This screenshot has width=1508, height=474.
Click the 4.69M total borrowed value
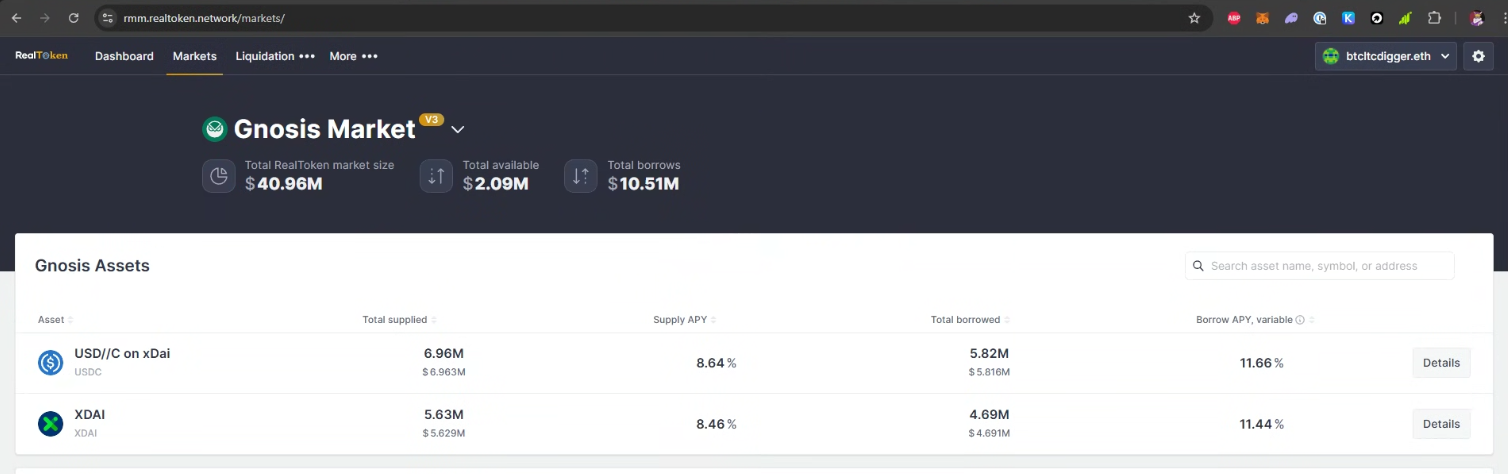coord(989,414)
